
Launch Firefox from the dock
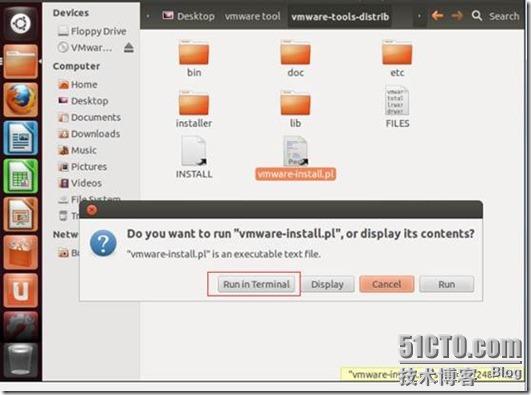tap(20, 100)
